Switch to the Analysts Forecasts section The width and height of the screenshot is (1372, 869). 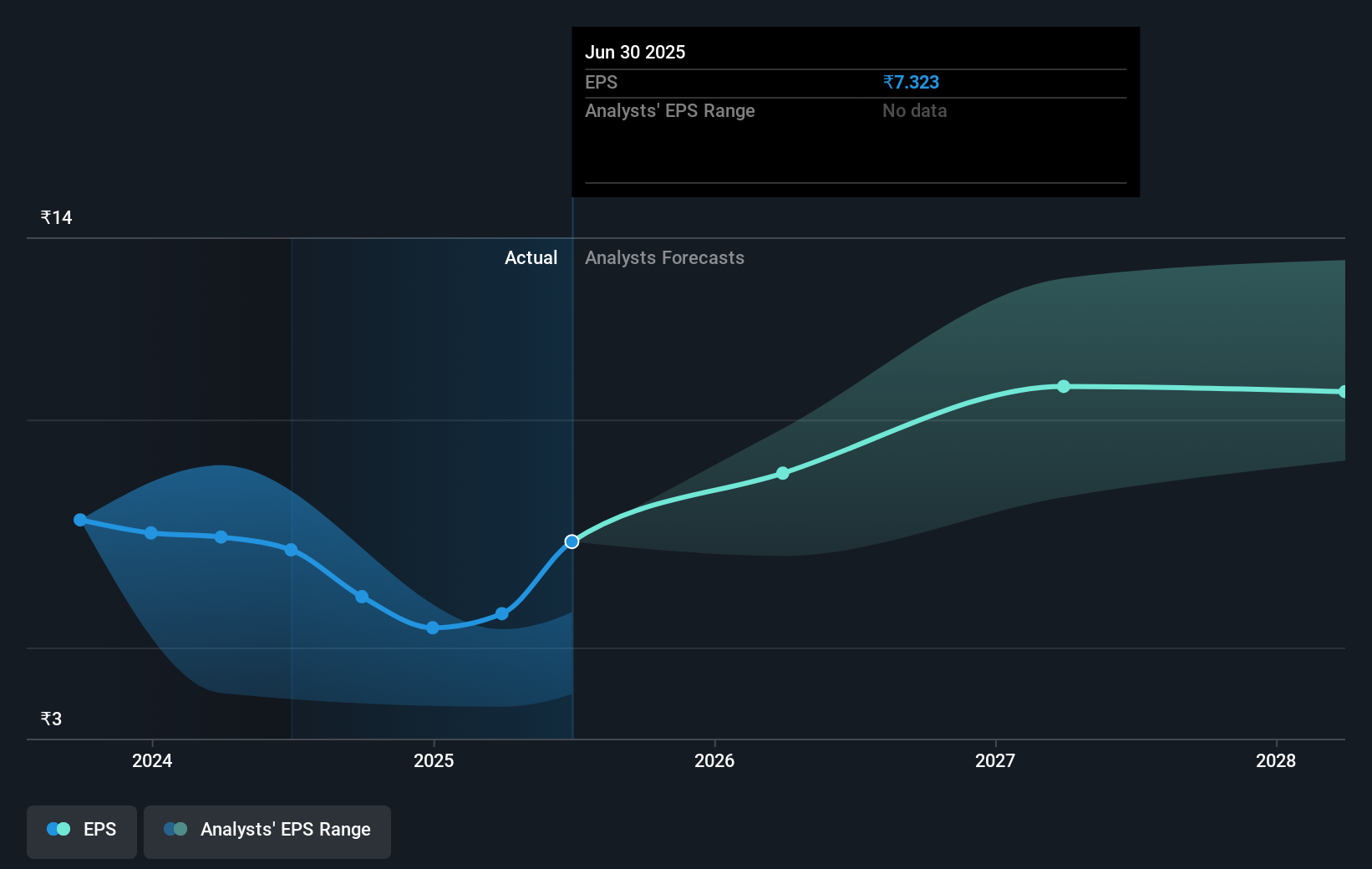(664, 257)
